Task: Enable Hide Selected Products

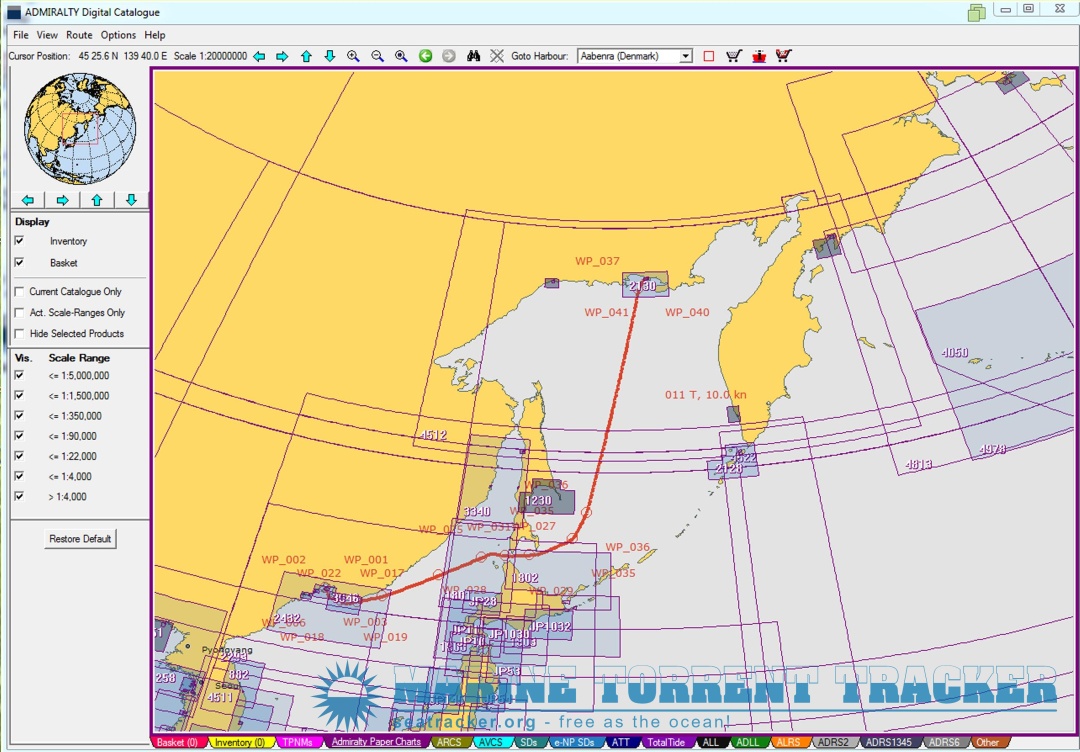Action: point(19,333)
